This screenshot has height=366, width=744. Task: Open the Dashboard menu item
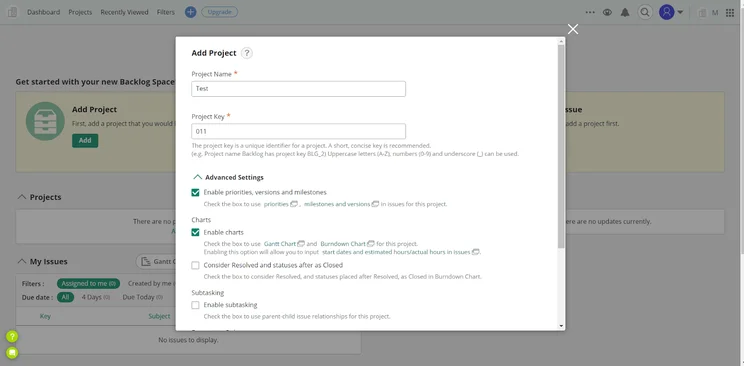(44, 12)
